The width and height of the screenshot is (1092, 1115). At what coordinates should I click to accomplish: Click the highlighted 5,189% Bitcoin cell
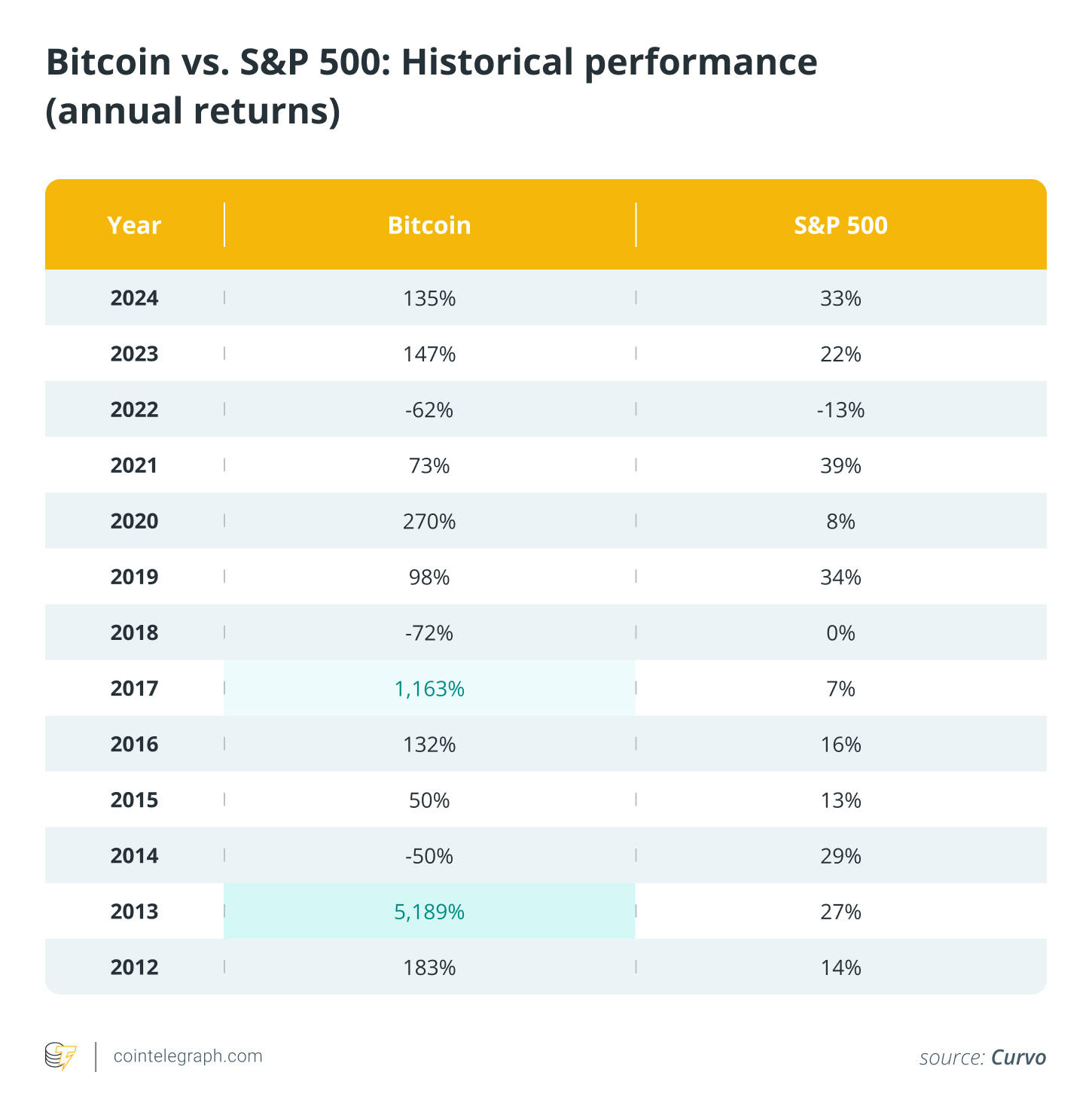click(429, 912)
